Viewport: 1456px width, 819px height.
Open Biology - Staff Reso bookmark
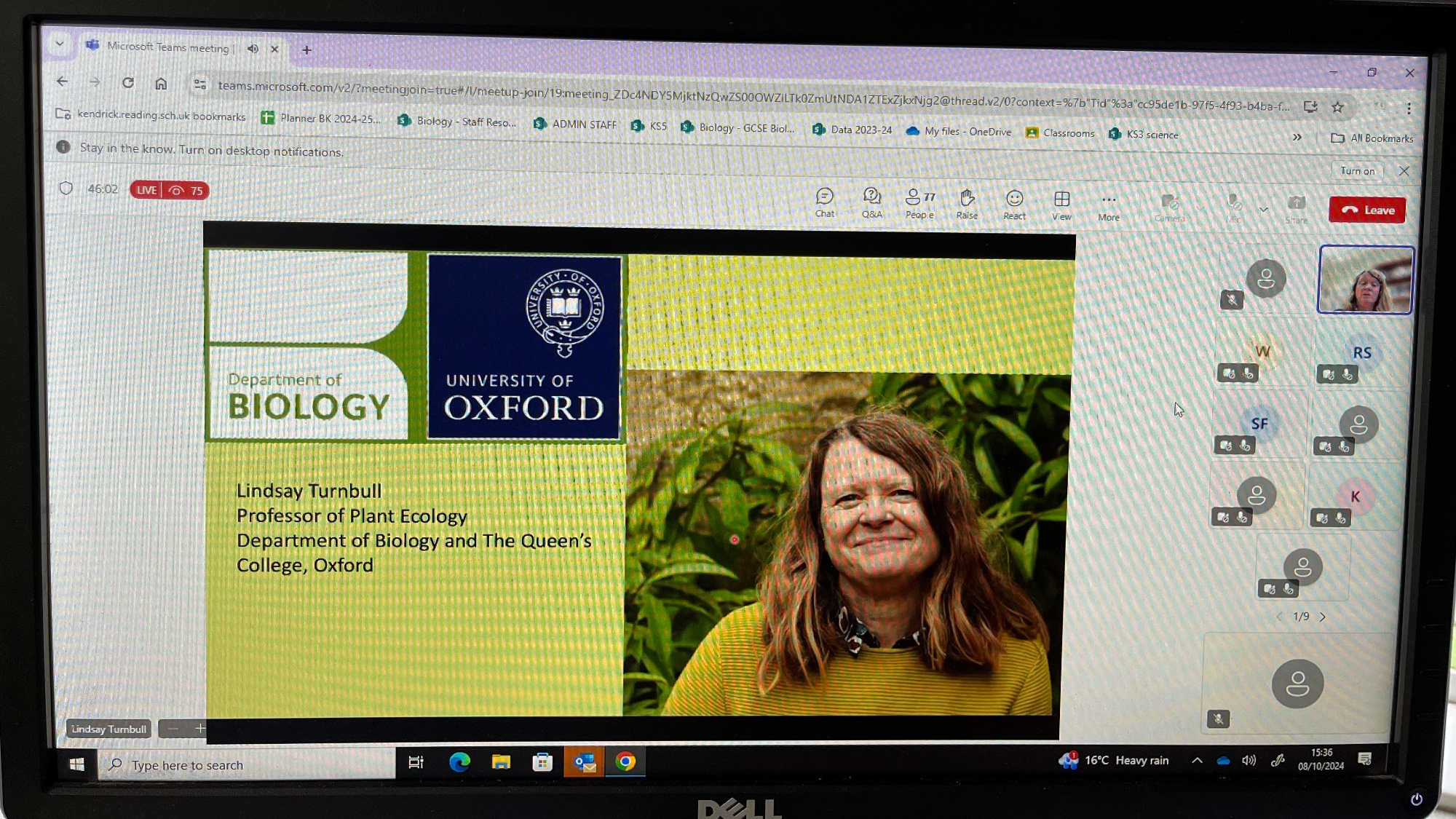pos(457,122)
